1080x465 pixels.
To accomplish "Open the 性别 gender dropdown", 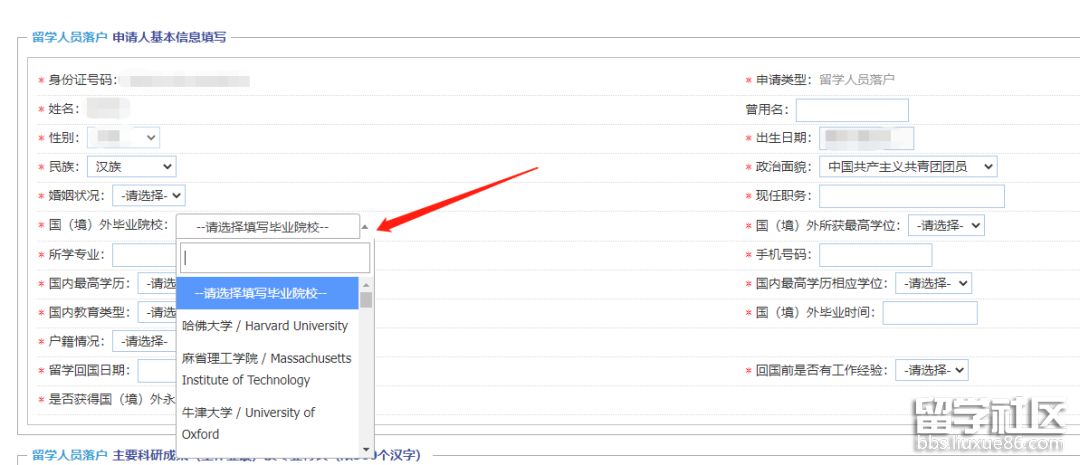I will tap(123, 138).
